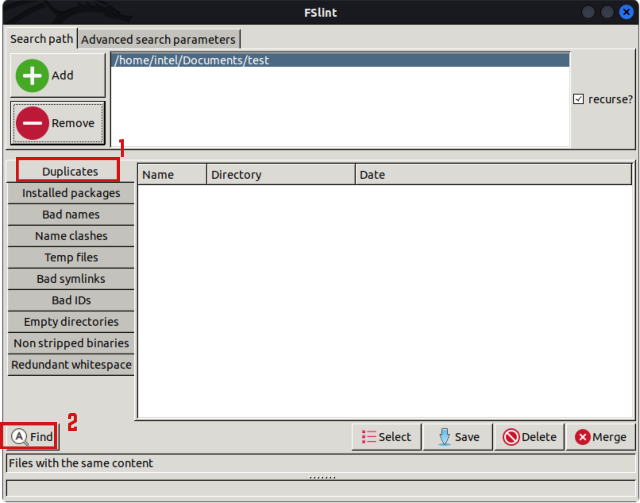Save results with the Save button
The width and height of the screenshot is (640, 503).
[457, 437]
